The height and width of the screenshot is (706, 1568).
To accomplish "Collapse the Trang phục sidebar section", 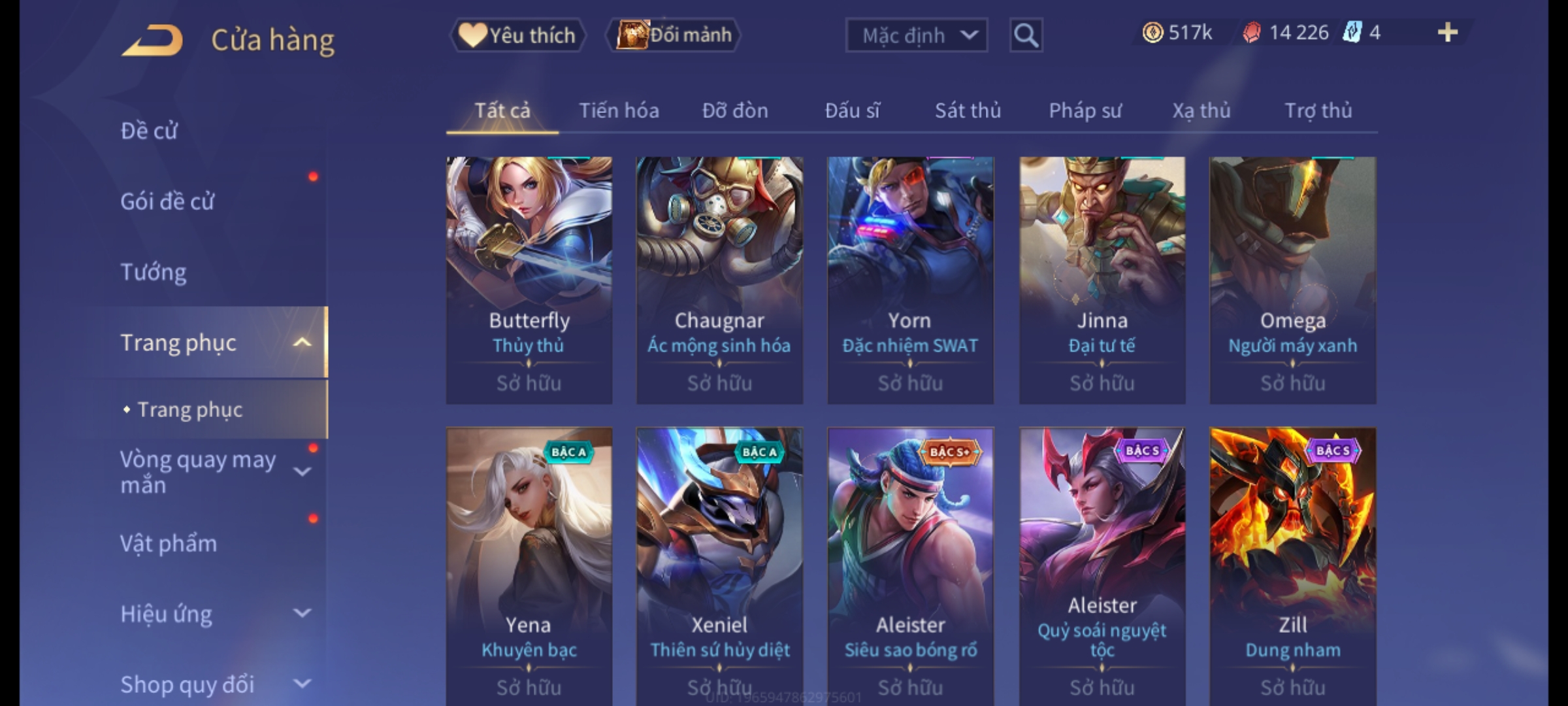I will point(302,343).
